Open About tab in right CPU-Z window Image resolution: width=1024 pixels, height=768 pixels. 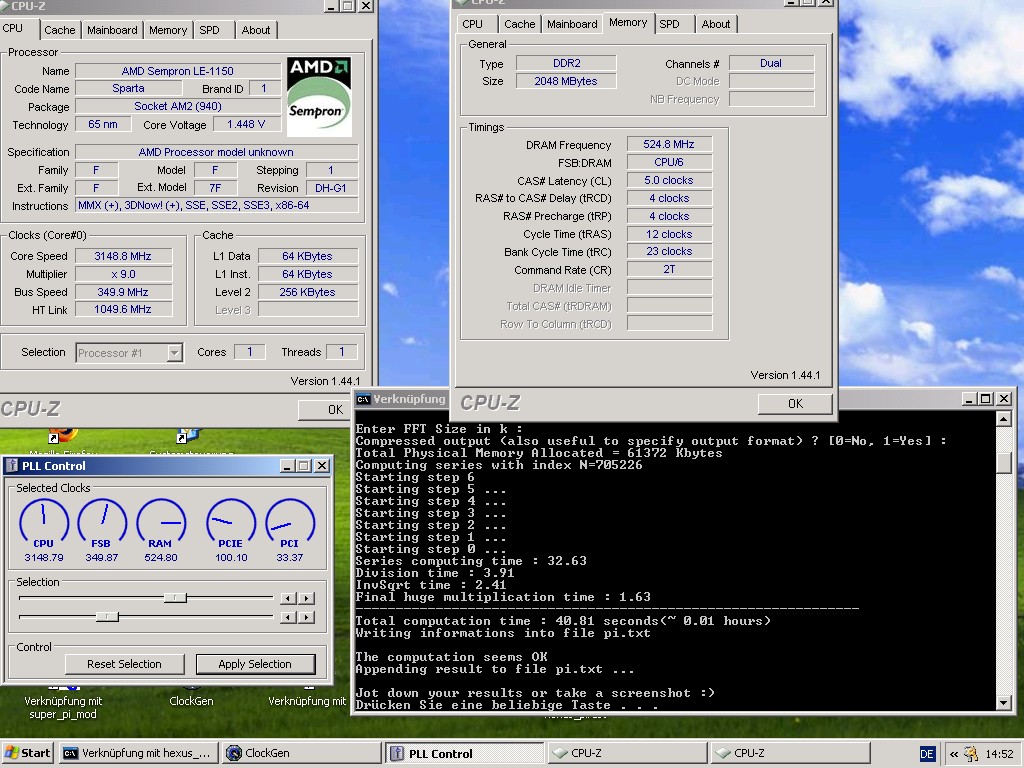716,24
